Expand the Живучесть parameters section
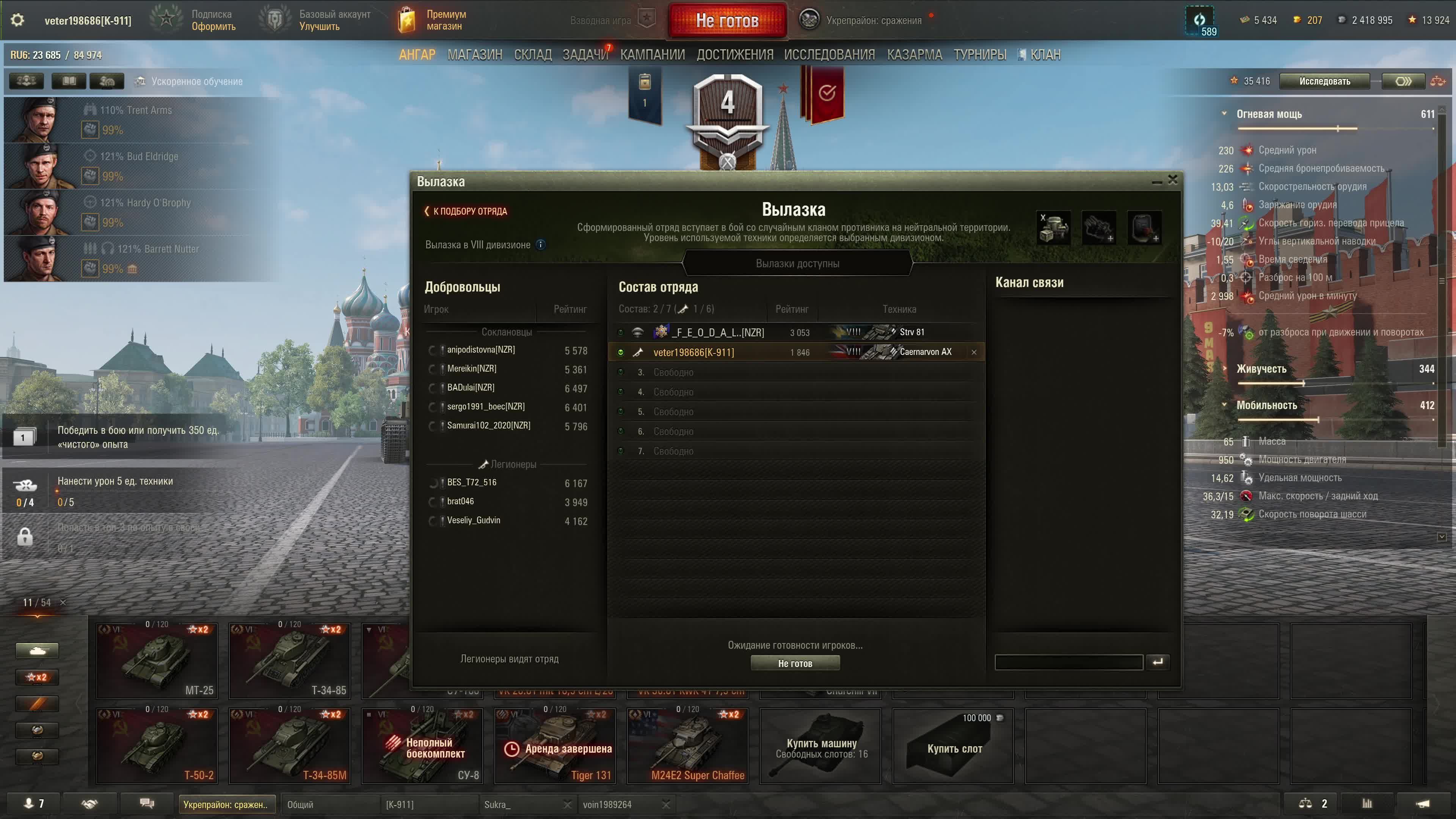The width and height of the screenshot is (1456, 819). pyautogui.click(x=1224, y=369)
